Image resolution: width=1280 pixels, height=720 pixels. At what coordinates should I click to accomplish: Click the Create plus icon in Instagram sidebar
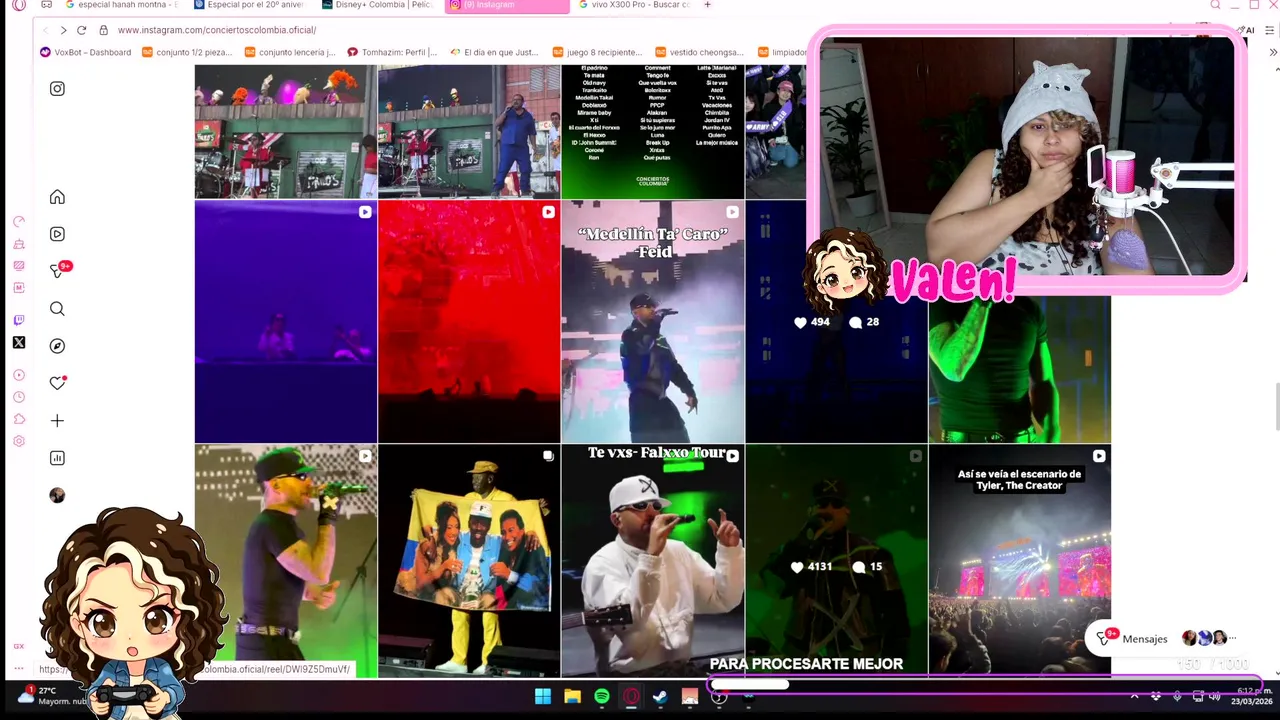(57, 421)
